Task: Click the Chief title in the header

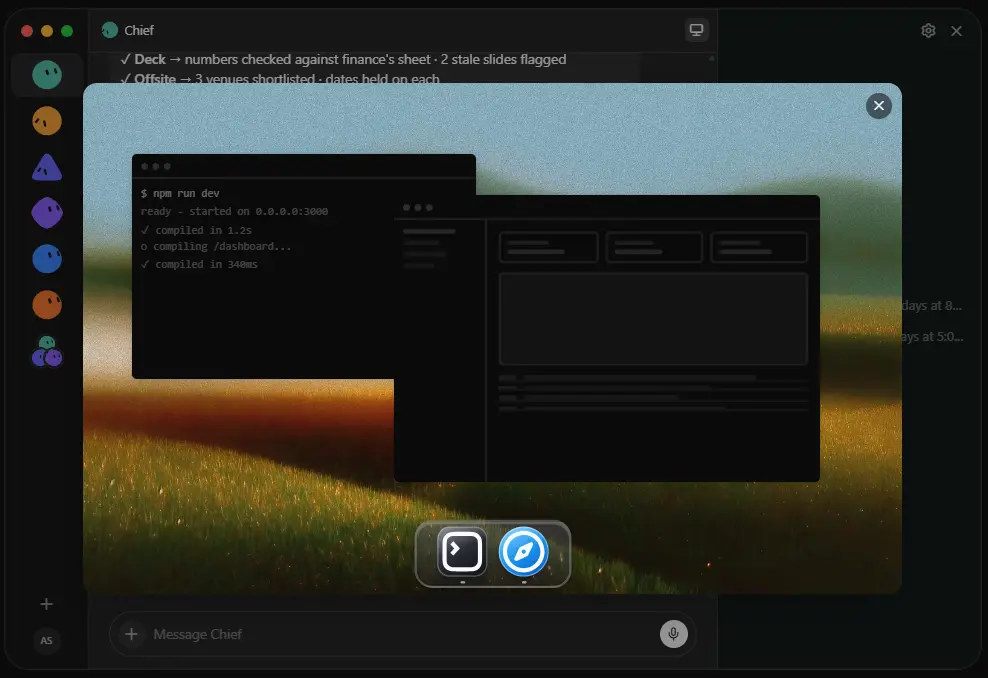Action: click(139, 30)
